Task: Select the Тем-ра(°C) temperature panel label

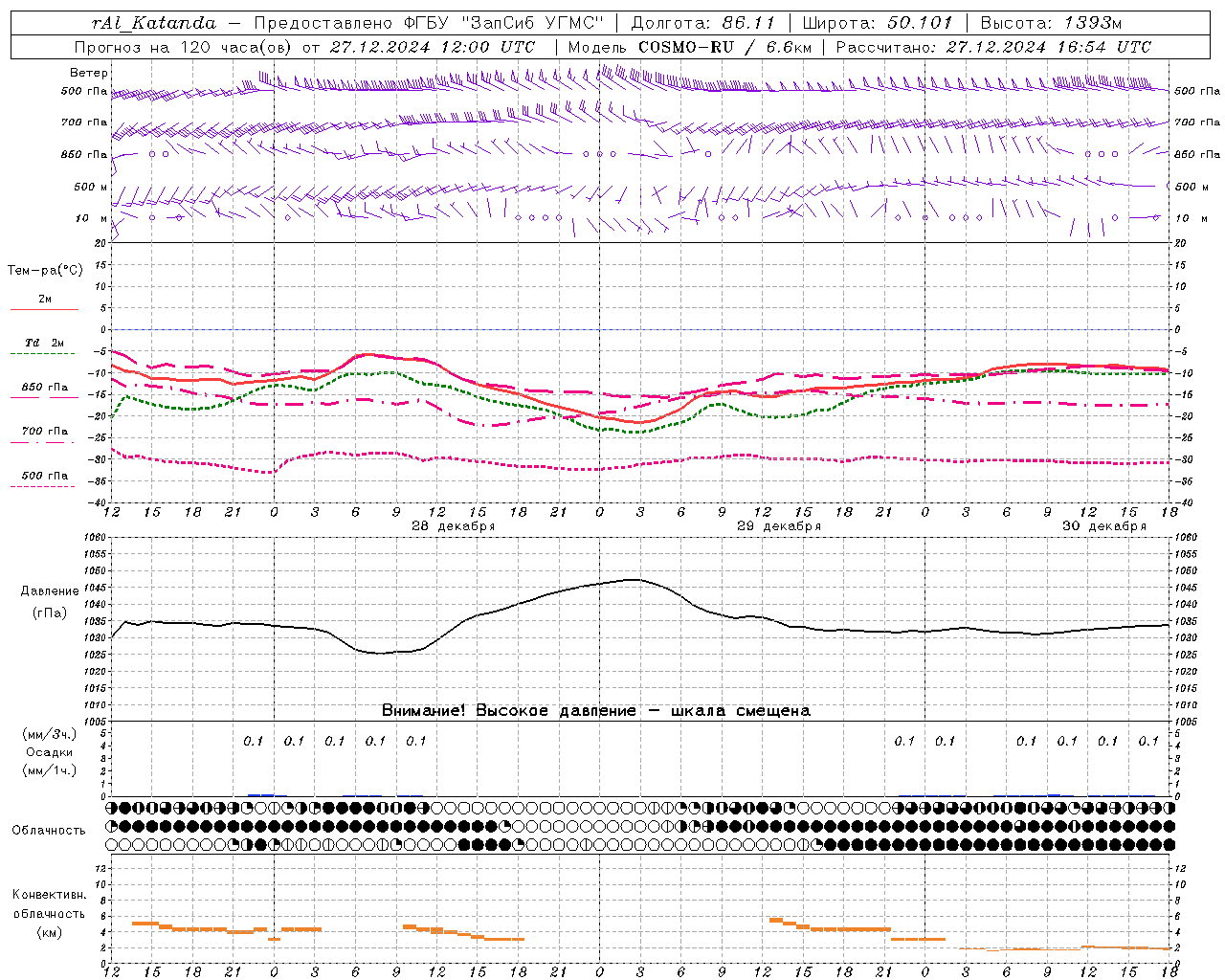Action: (x=45, y=271)
